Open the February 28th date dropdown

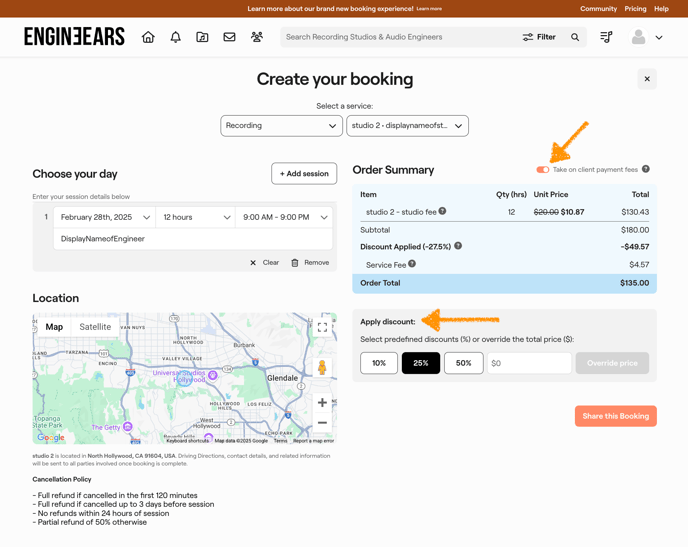(105, 217)
